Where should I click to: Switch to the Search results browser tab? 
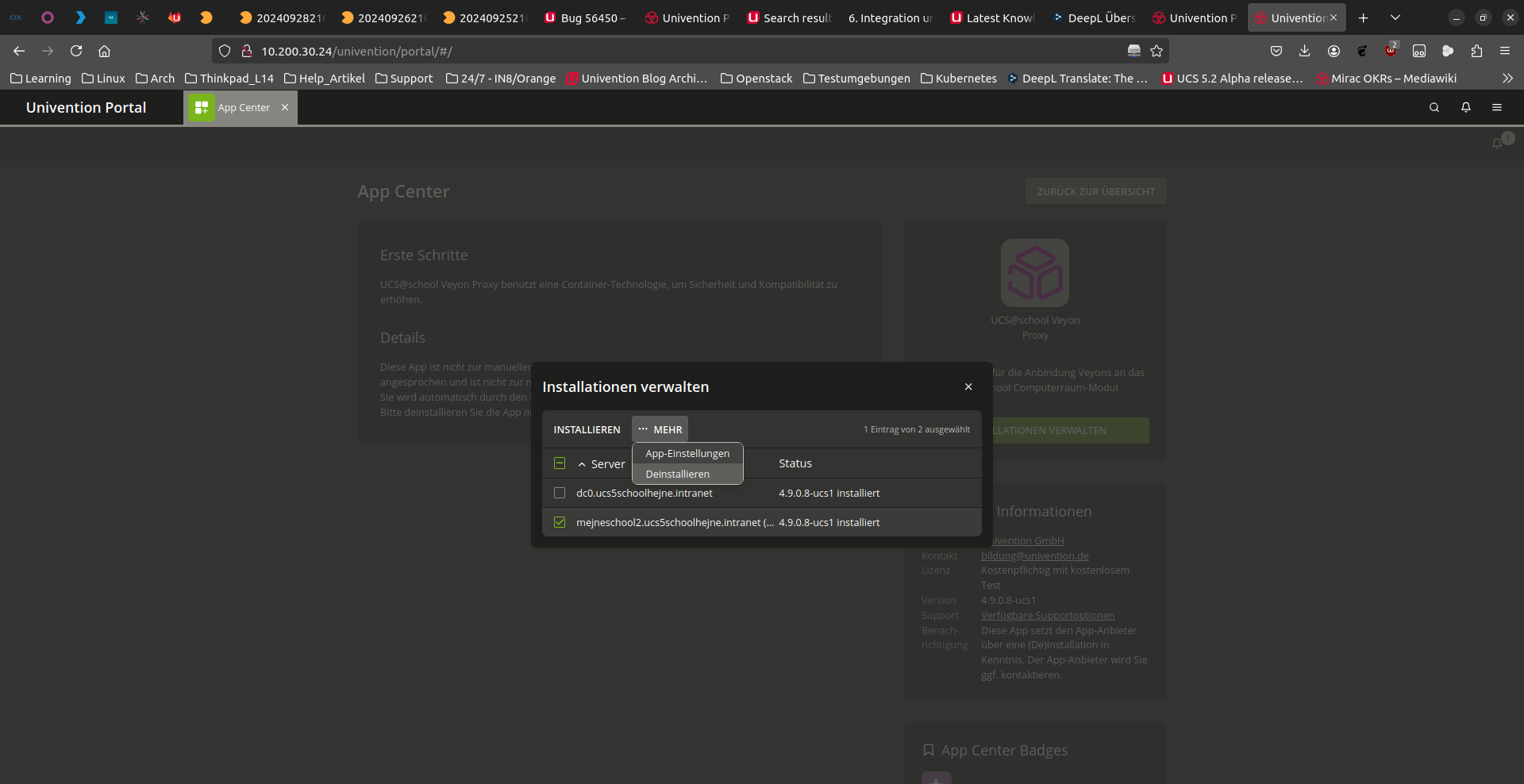[790, 17]
